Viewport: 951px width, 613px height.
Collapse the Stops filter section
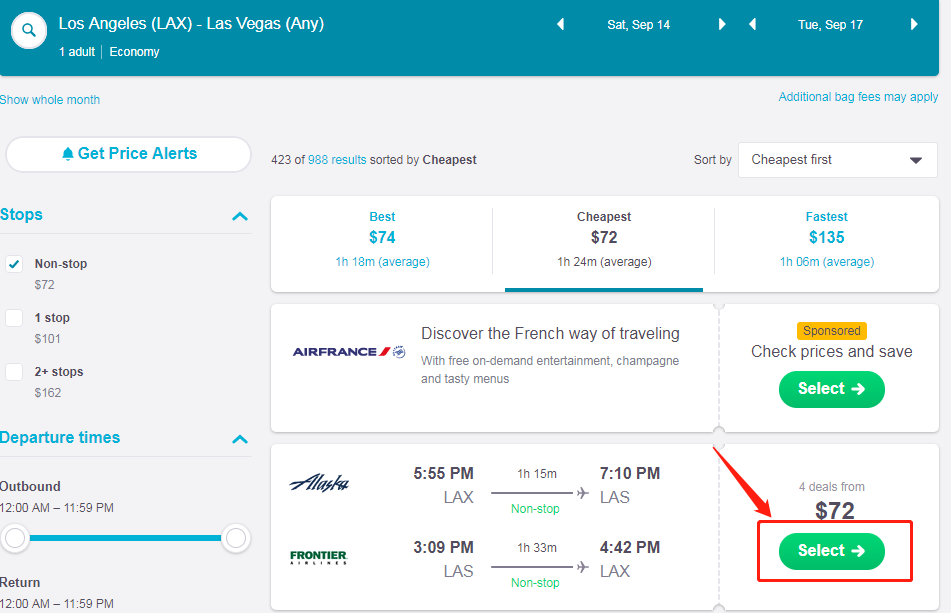240,216
